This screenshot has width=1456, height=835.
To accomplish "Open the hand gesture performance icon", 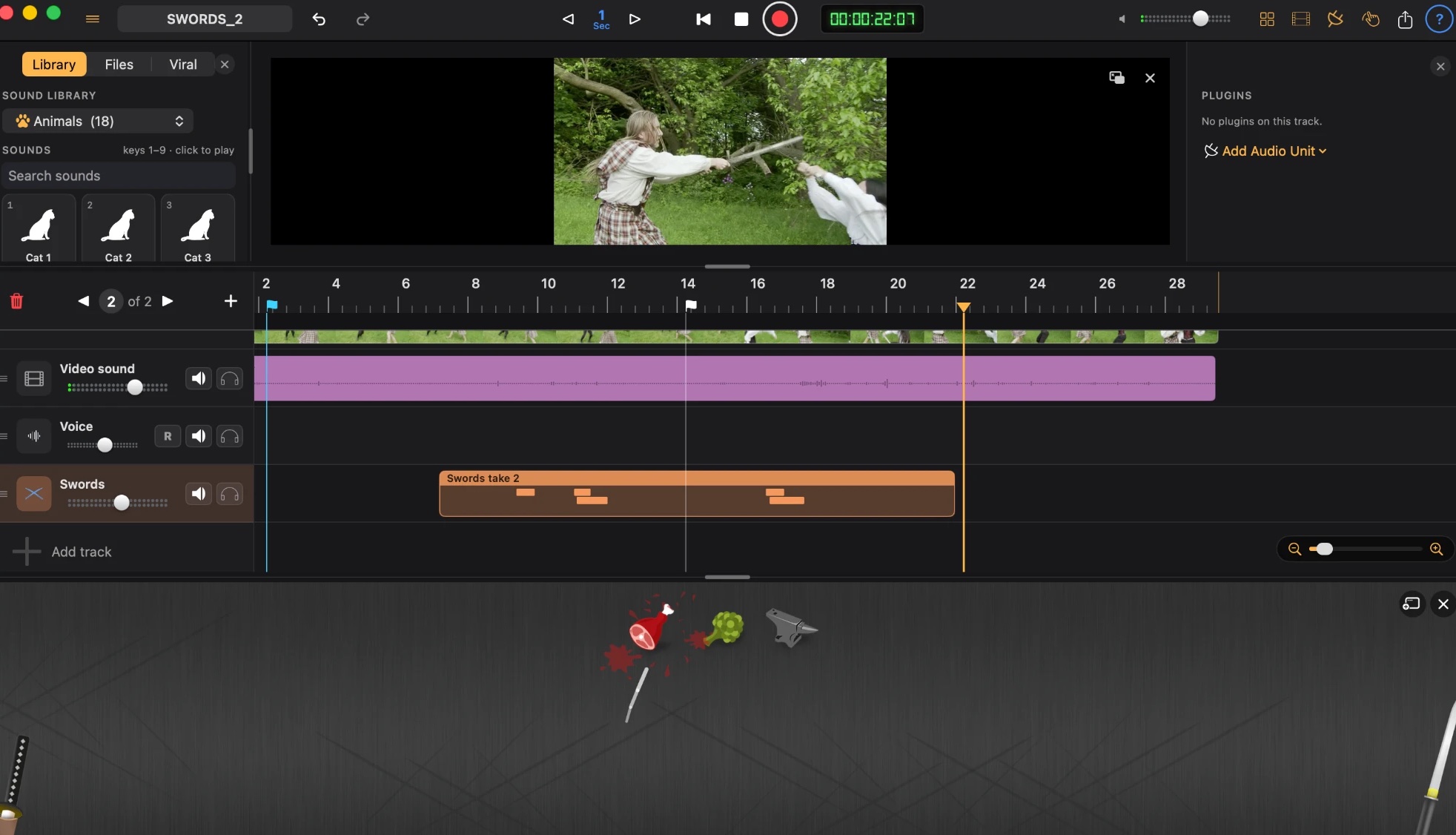I will point(1371,19).
